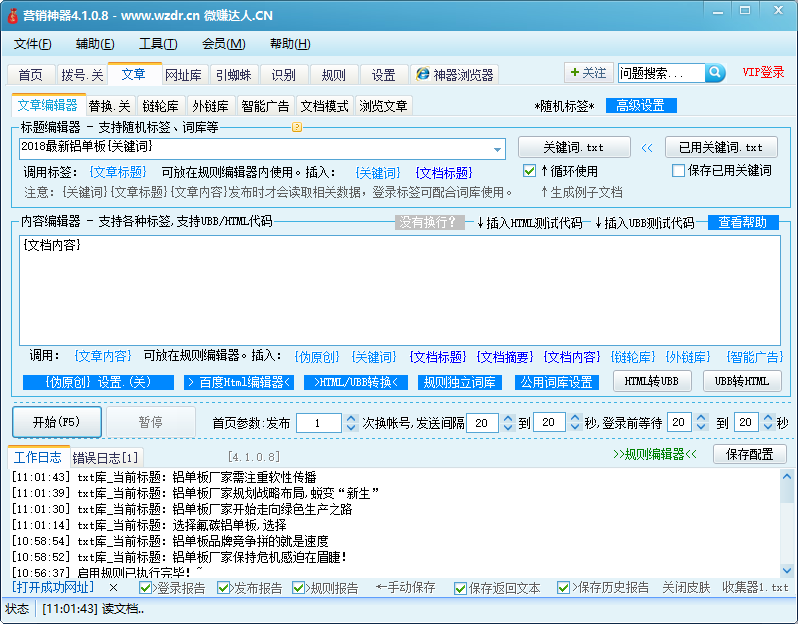Switch to 错误日志[1] tab

[x=105, y=458]
